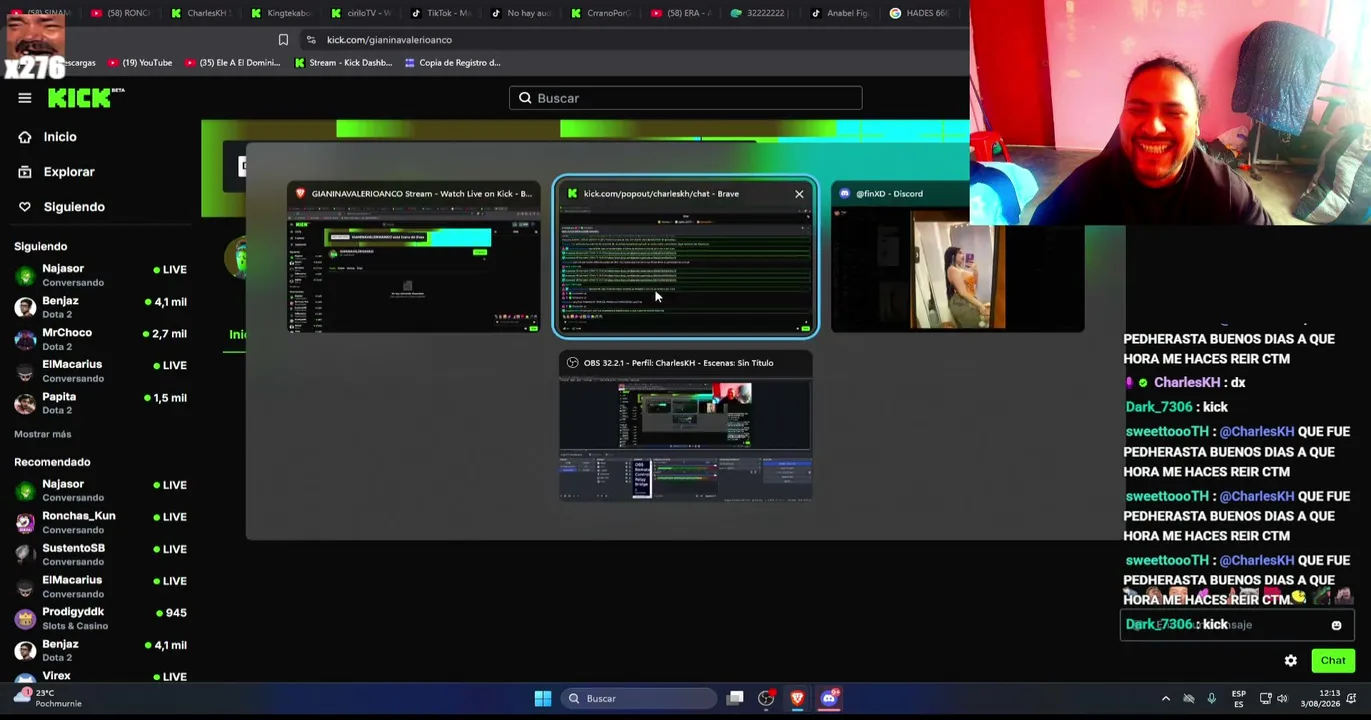Open Task View on the taskbar
Screen dimensions: 1371x720
click(735, 699)
